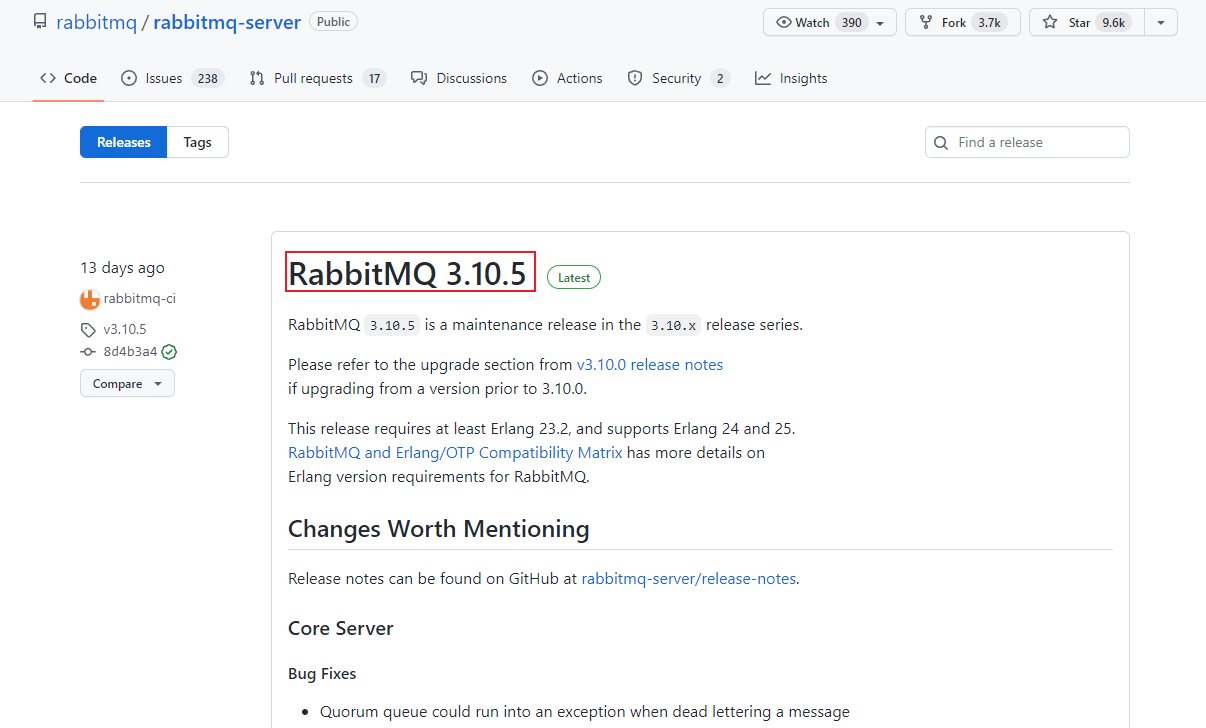The image size is (1206, 728).
Task: Open commit 8d4b3a4
Action: (x=130, y=352)
